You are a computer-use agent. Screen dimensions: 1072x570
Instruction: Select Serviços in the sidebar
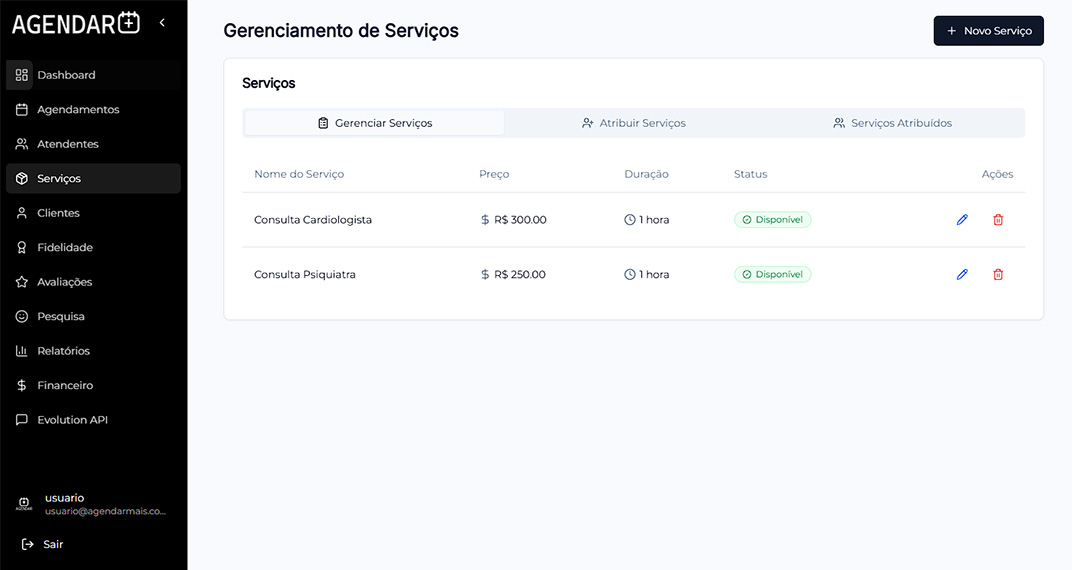94,178
